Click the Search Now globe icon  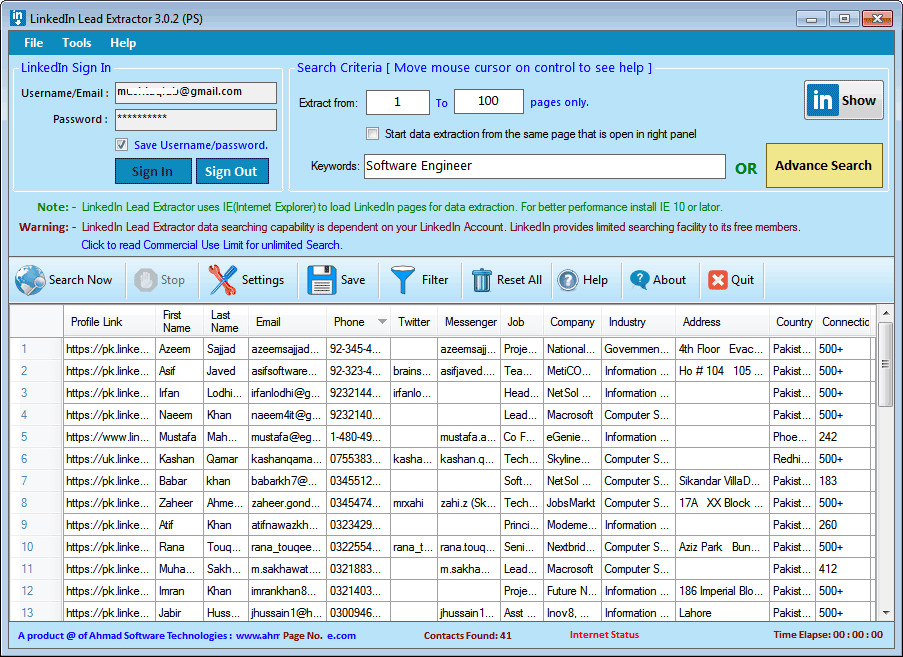(x=31, y=280)
